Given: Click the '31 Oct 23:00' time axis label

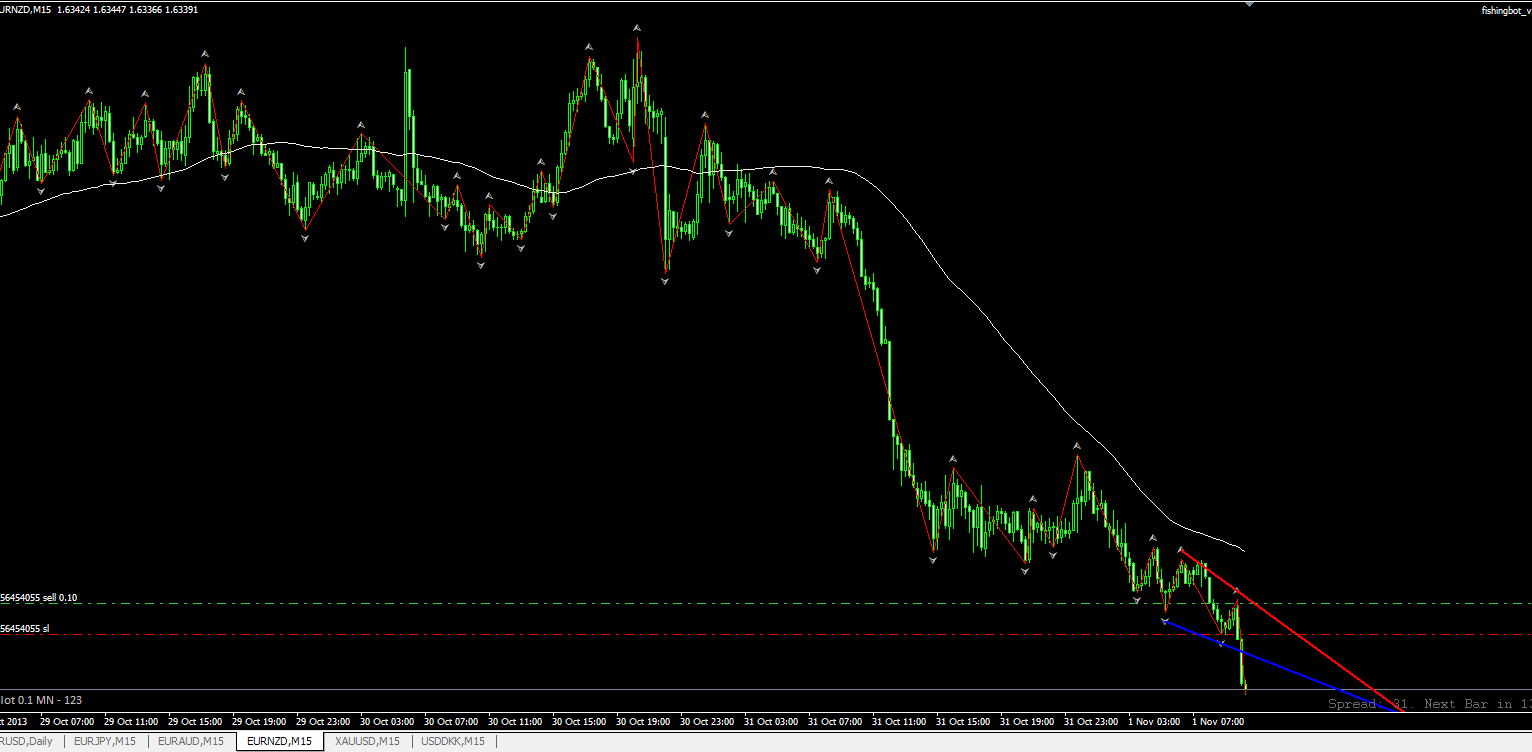Looking at the screenshot, I should tap(1091, 720).
